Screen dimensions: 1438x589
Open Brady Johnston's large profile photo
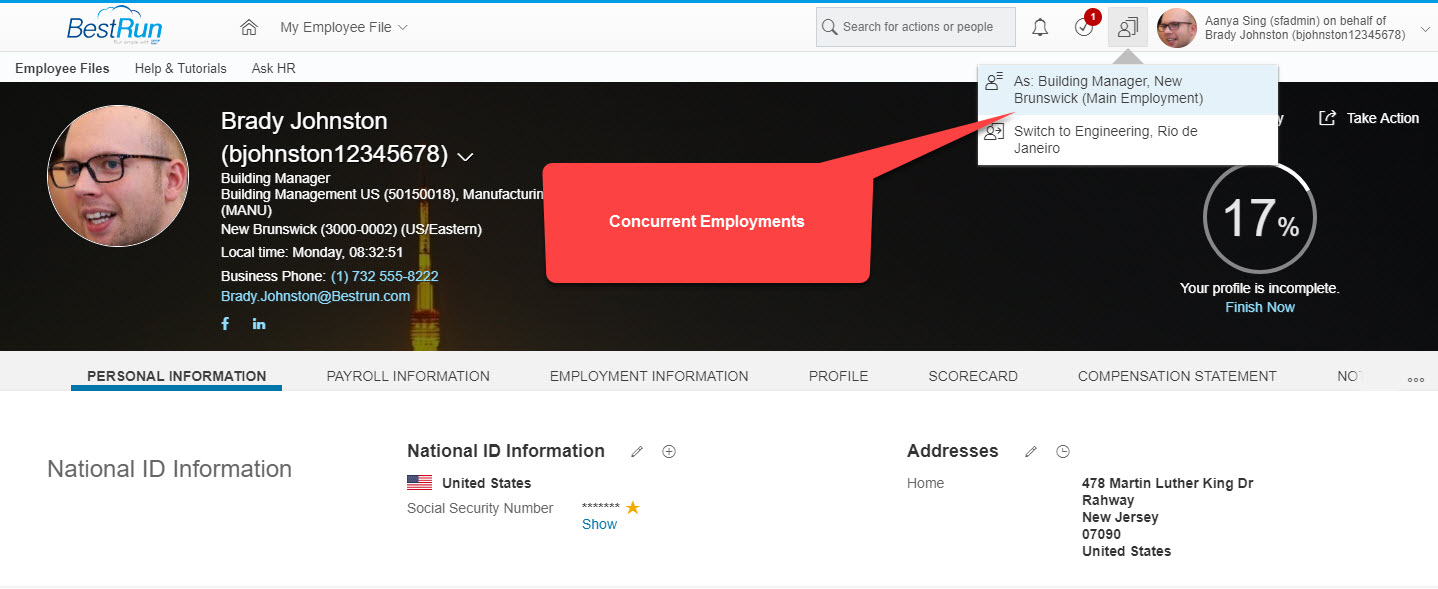[x=118, y=176]
